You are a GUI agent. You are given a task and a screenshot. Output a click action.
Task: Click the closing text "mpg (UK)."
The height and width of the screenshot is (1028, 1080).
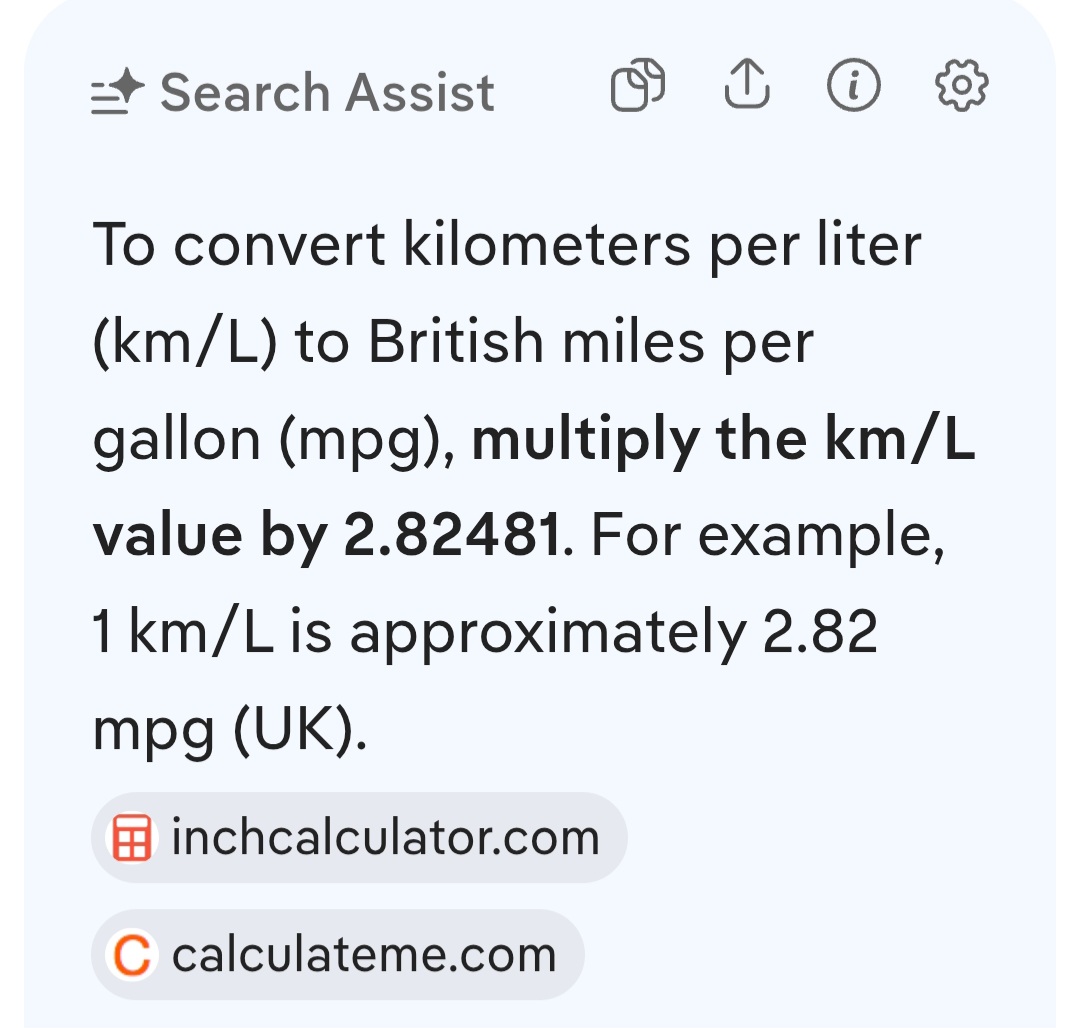229,730
